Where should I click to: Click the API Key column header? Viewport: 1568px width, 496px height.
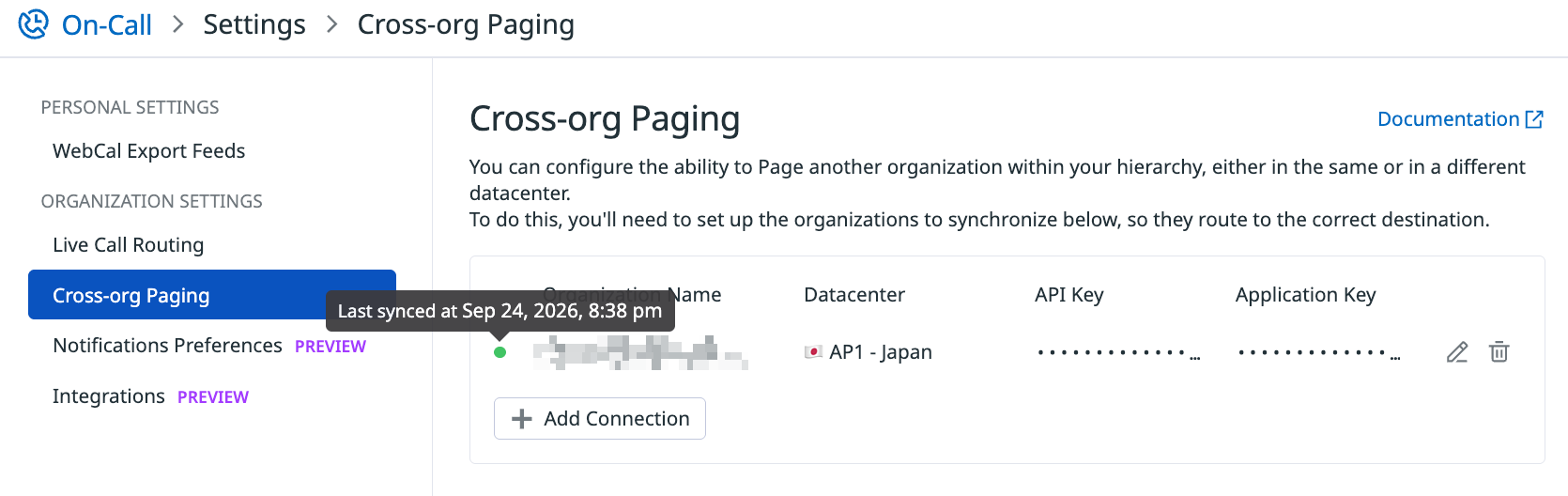click(x=1069, y=295)
